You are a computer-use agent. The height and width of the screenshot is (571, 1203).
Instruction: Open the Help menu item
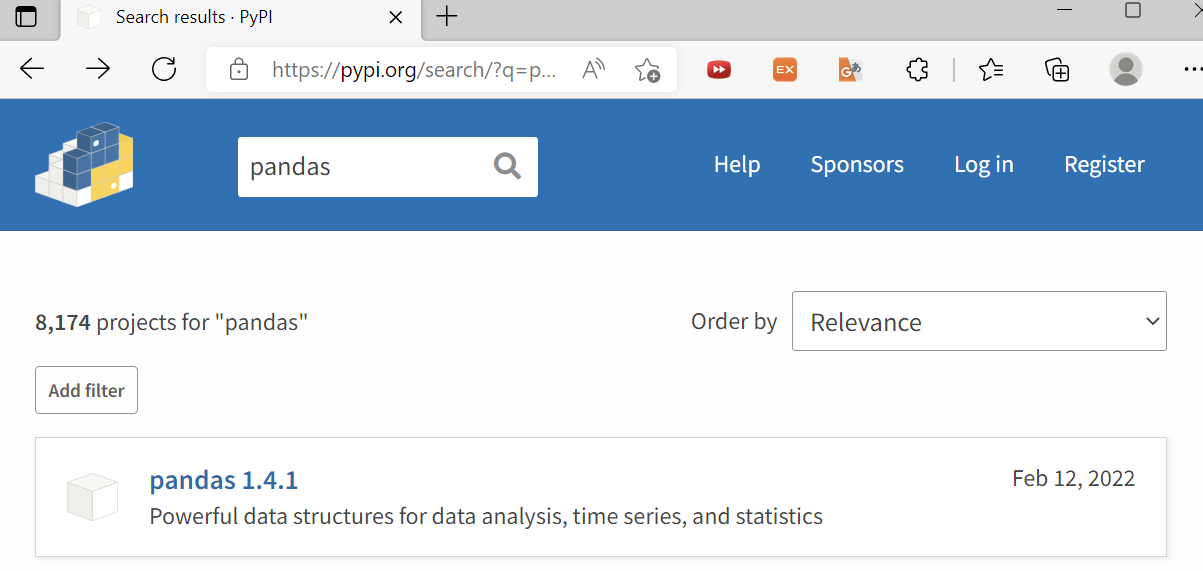tap(736, 165)
